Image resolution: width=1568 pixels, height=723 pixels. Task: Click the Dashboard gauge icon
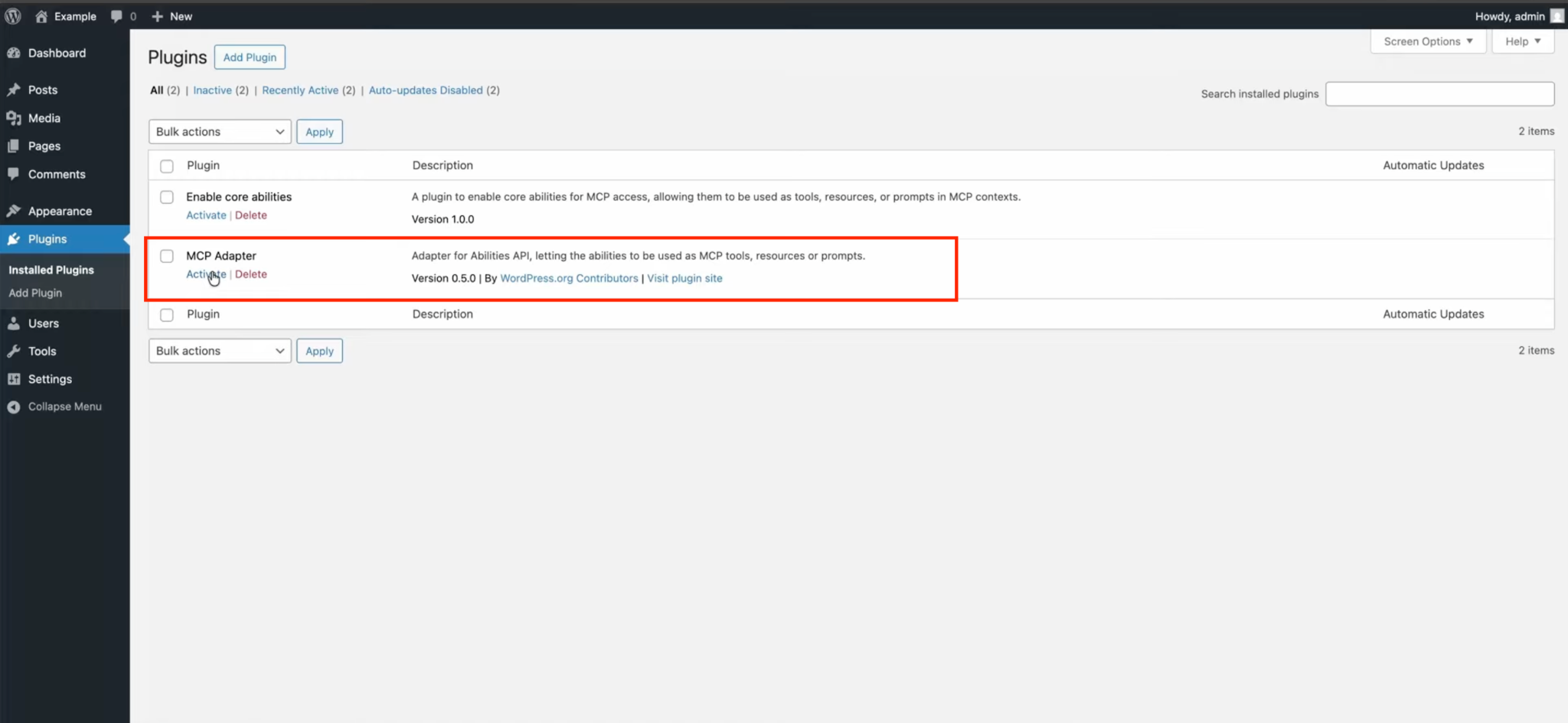coord(14,53)
